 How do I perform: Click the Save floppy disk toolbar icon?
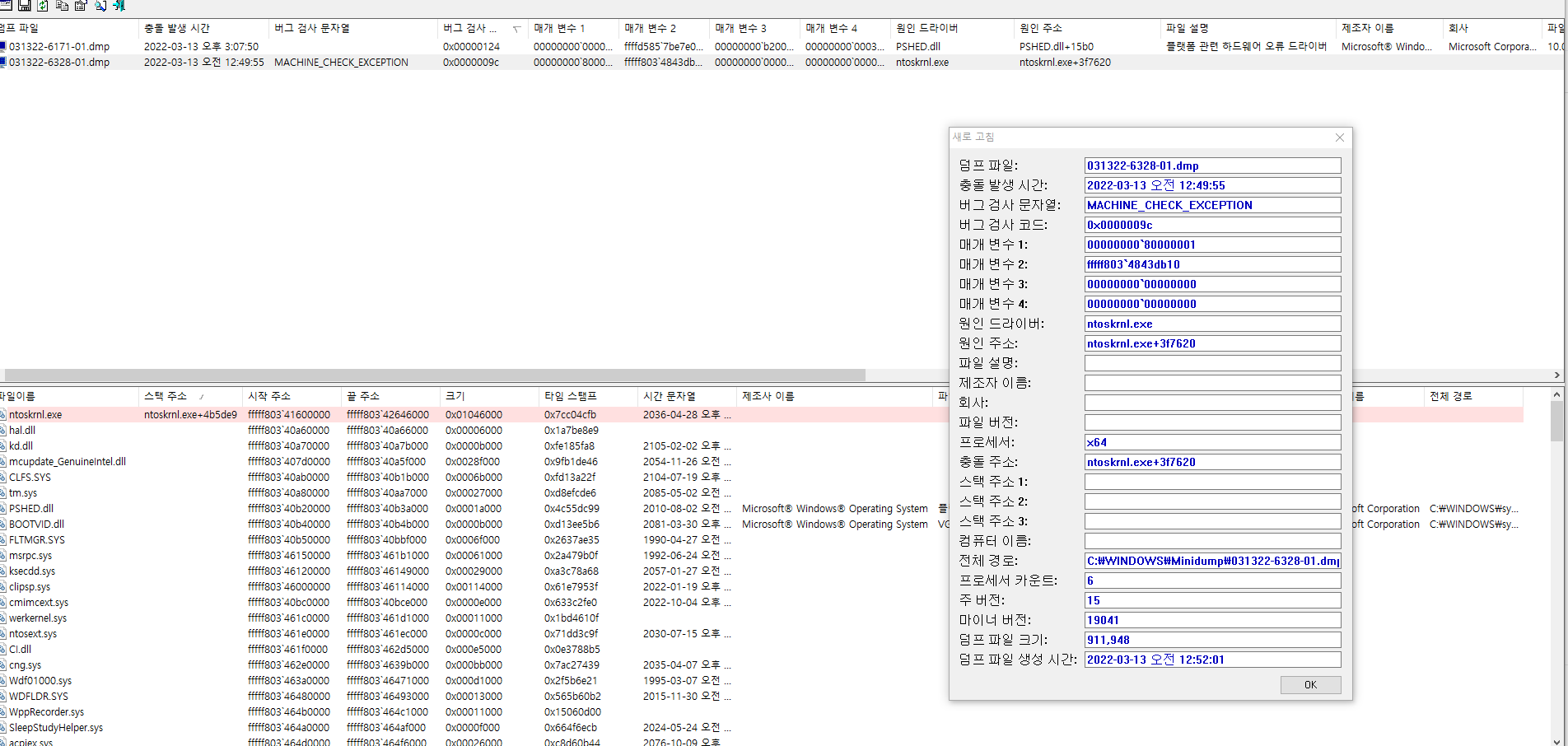click(x=24, y=6)
